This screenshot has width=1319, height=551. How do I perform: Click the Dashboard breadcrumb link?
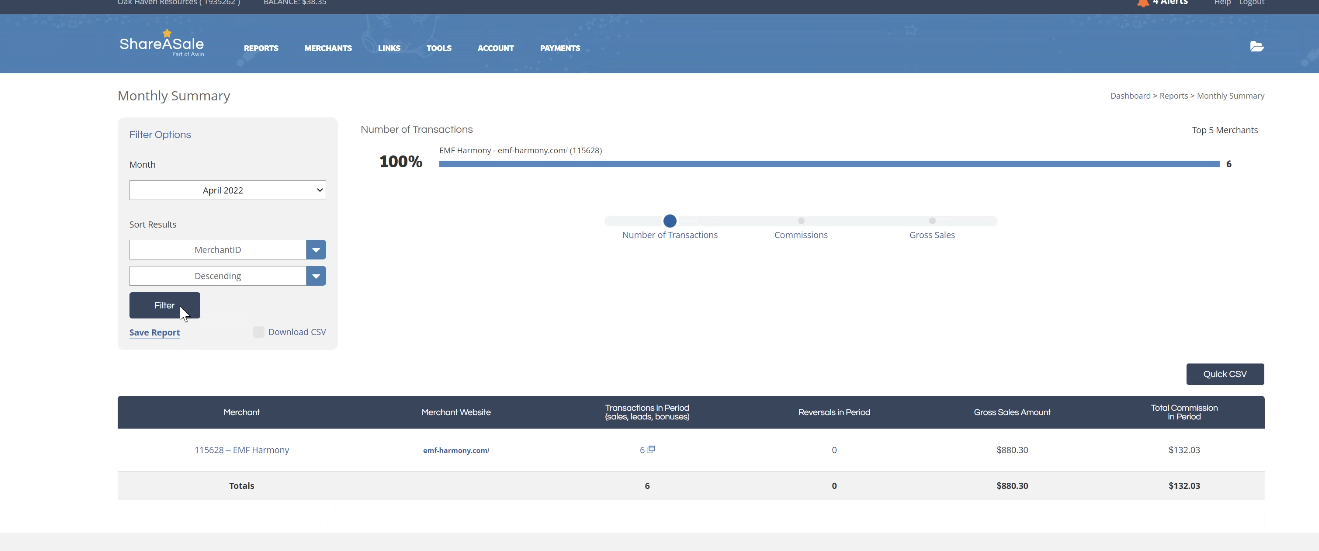click(x=1130, y=96)
